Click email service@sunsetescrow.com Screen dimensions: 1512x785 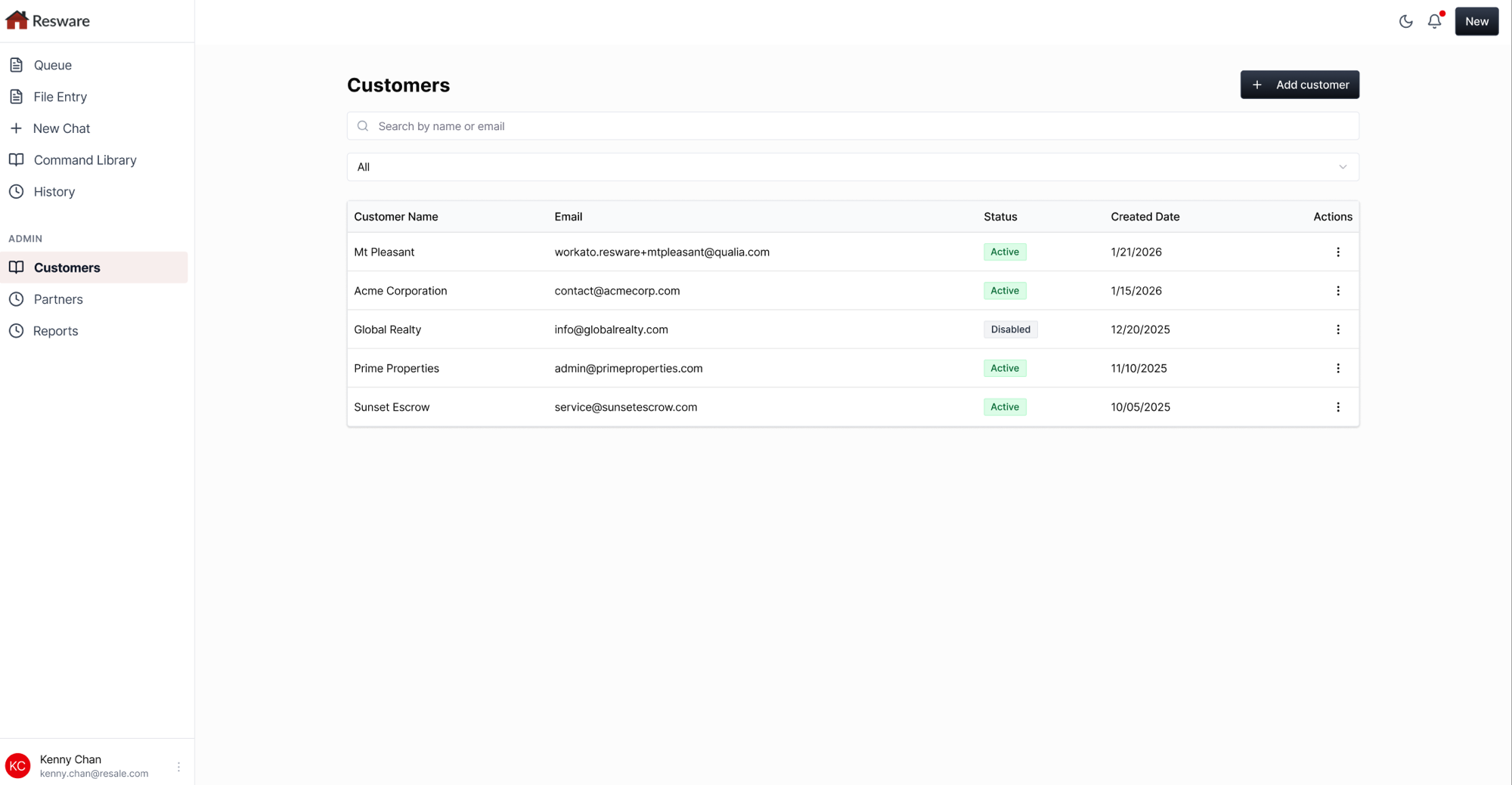coord(625,407)
